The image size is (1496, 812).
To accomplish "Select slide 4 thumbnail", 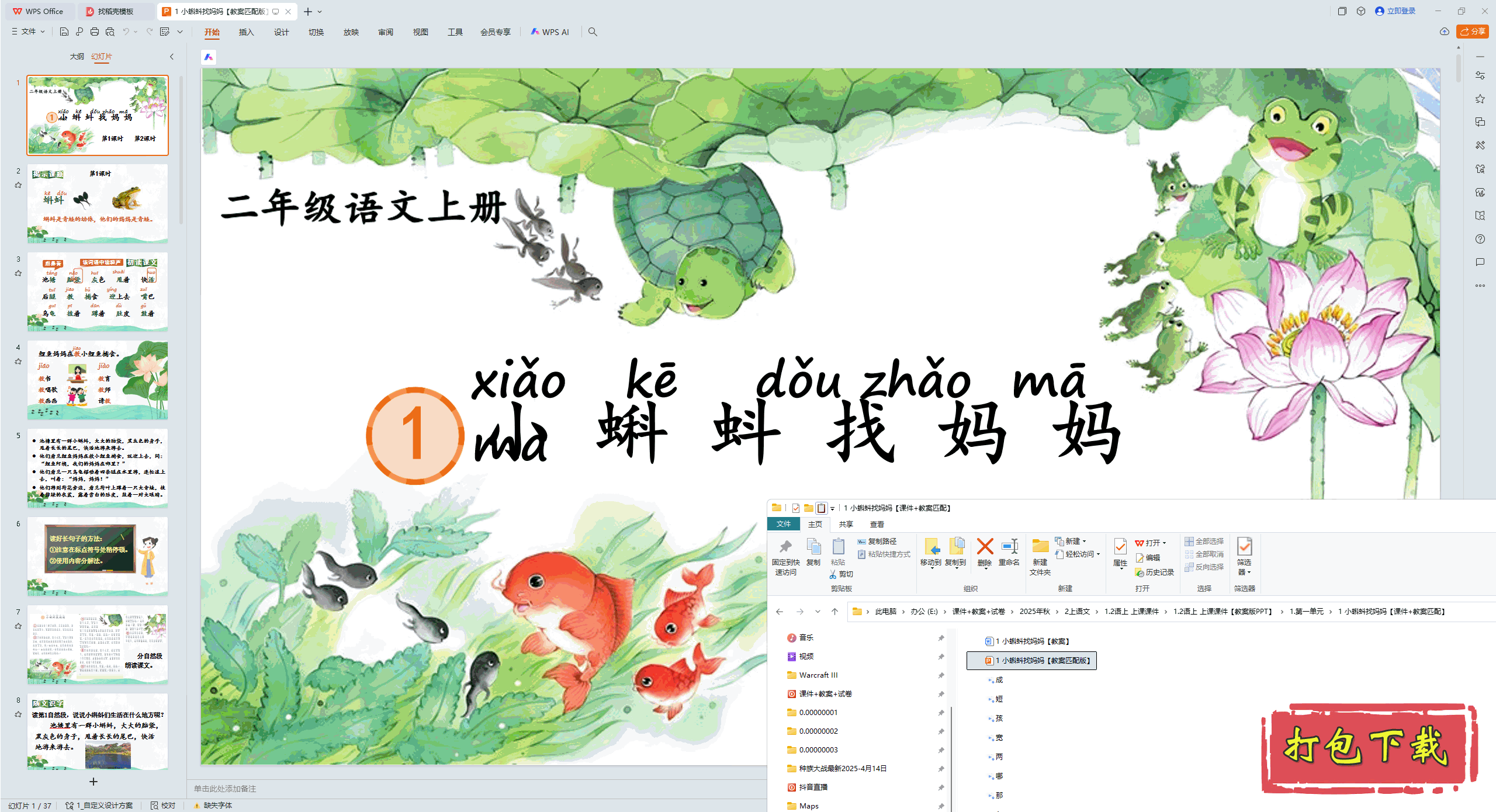I will coord(98,380).
